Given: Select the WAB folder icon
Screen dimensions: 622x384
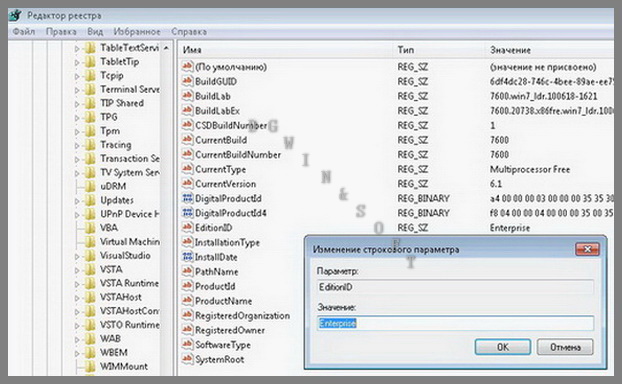Looking at the screenshot, I should [90, 339].
